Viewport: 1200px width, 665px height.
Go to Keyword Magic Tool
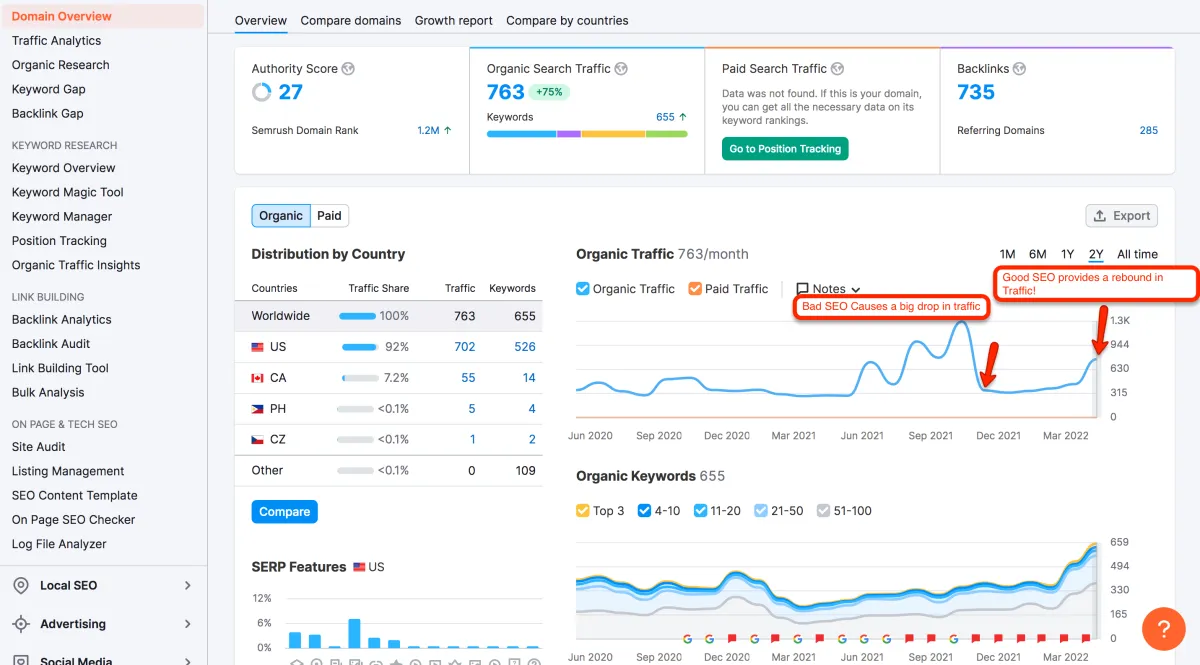pyautogui.click(x=68, y=192)
